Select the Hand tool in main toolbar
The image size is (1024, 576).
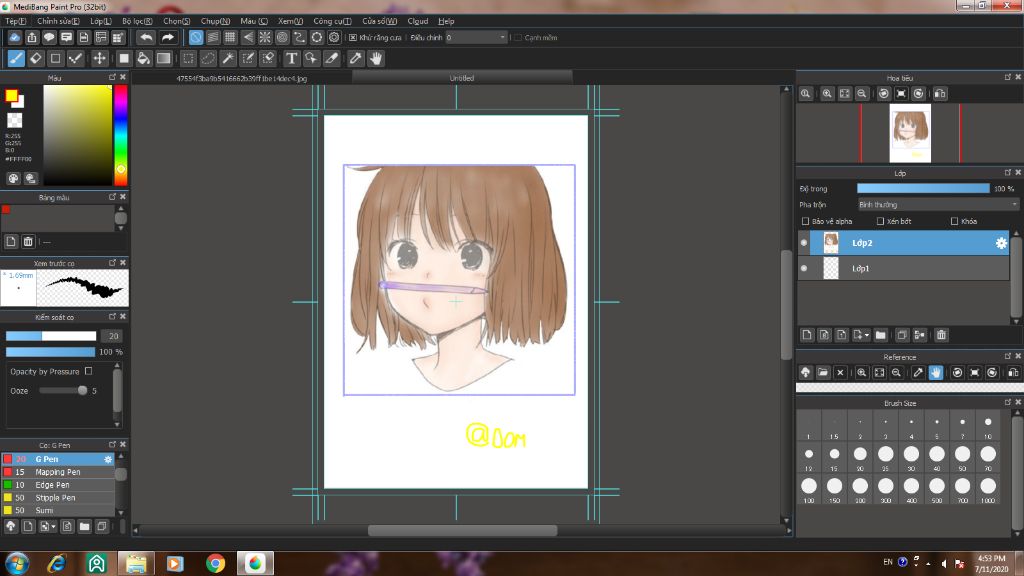coord(376,59)
